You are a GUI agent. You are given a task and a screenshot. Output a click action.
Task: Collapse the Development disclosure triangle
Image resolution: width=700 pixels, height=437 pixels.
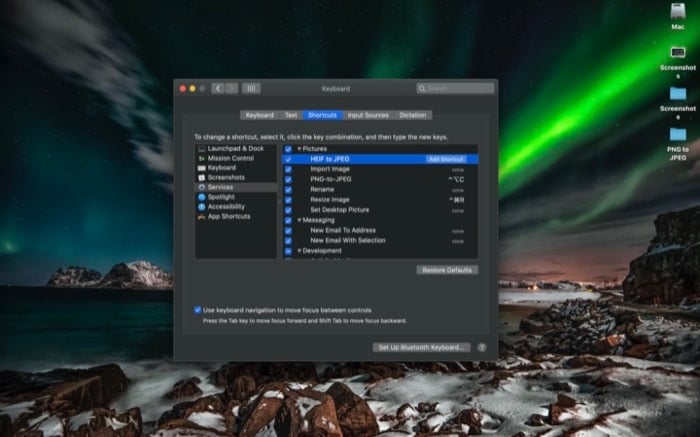(299, 251)
